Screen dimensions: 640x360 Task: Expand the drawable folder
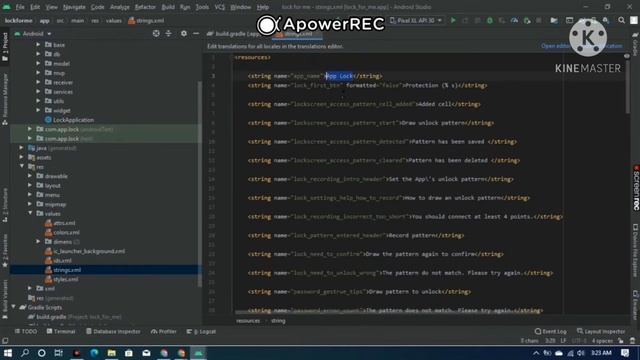point(30,176)
